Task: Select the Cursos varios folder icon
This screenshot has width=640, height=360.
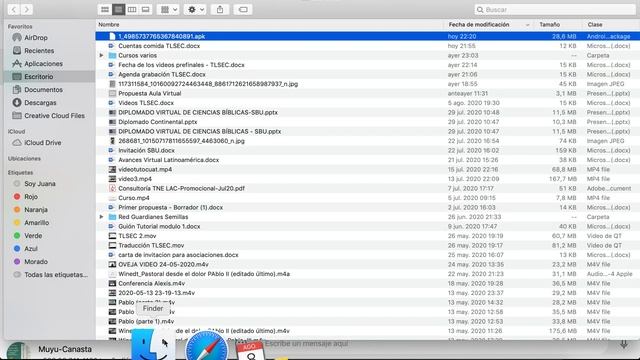Action: point(112,56)
